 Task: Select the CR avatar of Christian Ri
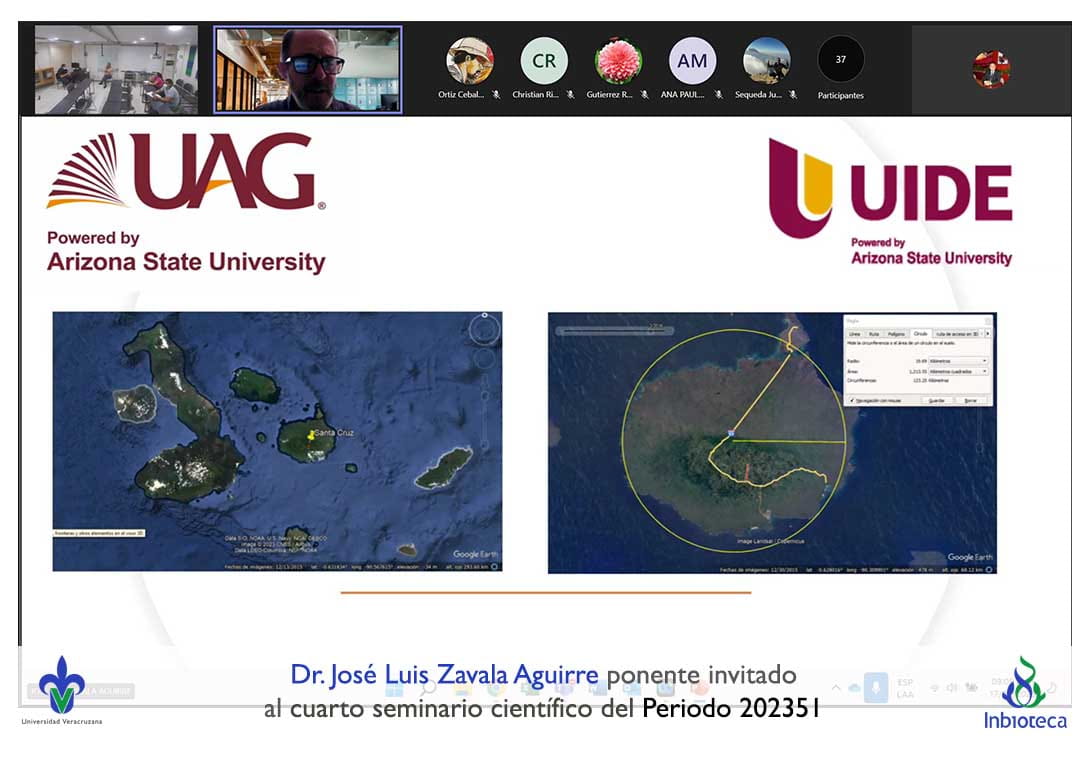(543, 61)
